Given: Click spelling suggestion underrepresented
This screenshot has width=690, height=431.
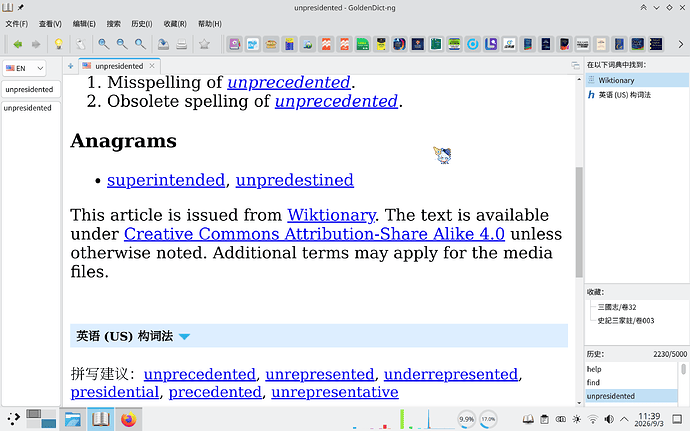Looking at the screenshot, I should (451, 374).
